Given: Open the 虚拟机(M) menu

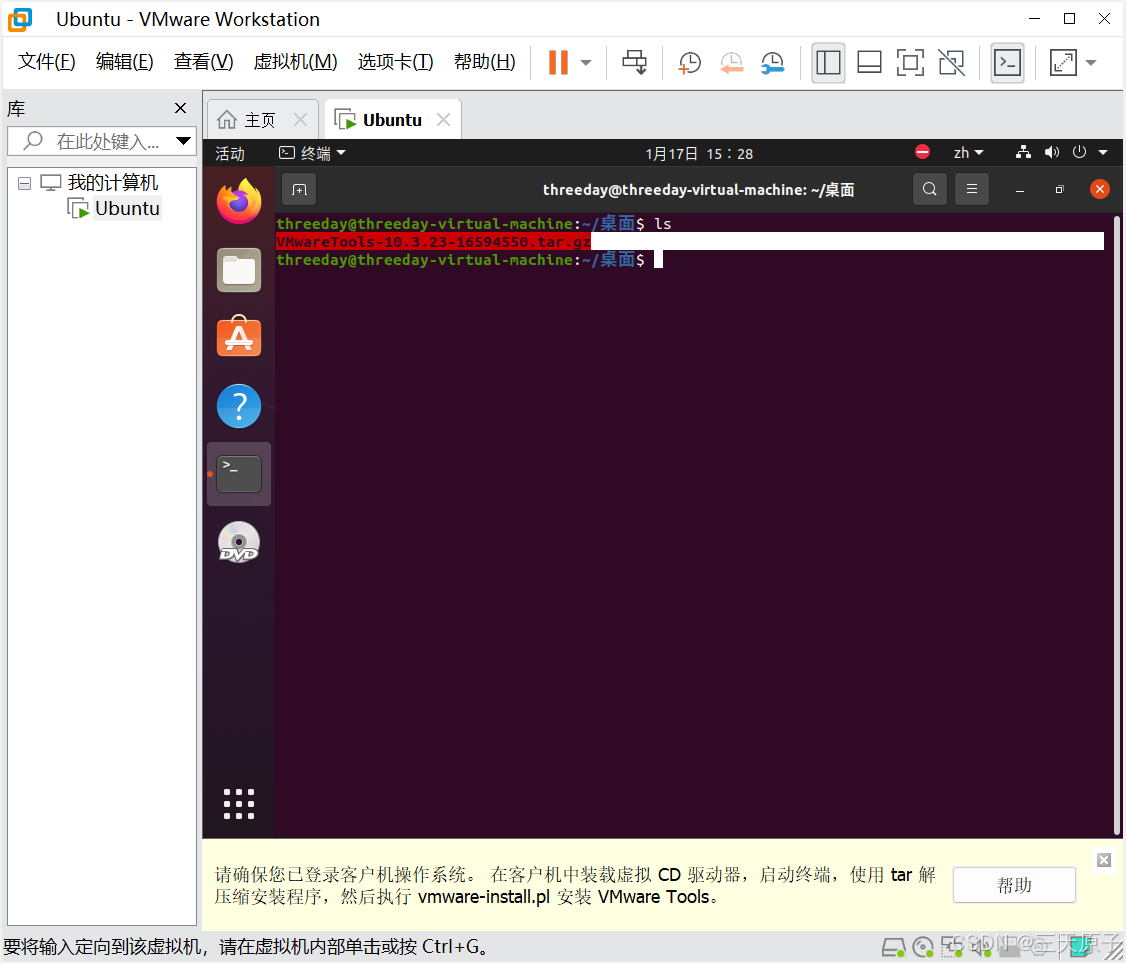Looking at the screenshot, I should pyautogui.click(x=295, y=61).
